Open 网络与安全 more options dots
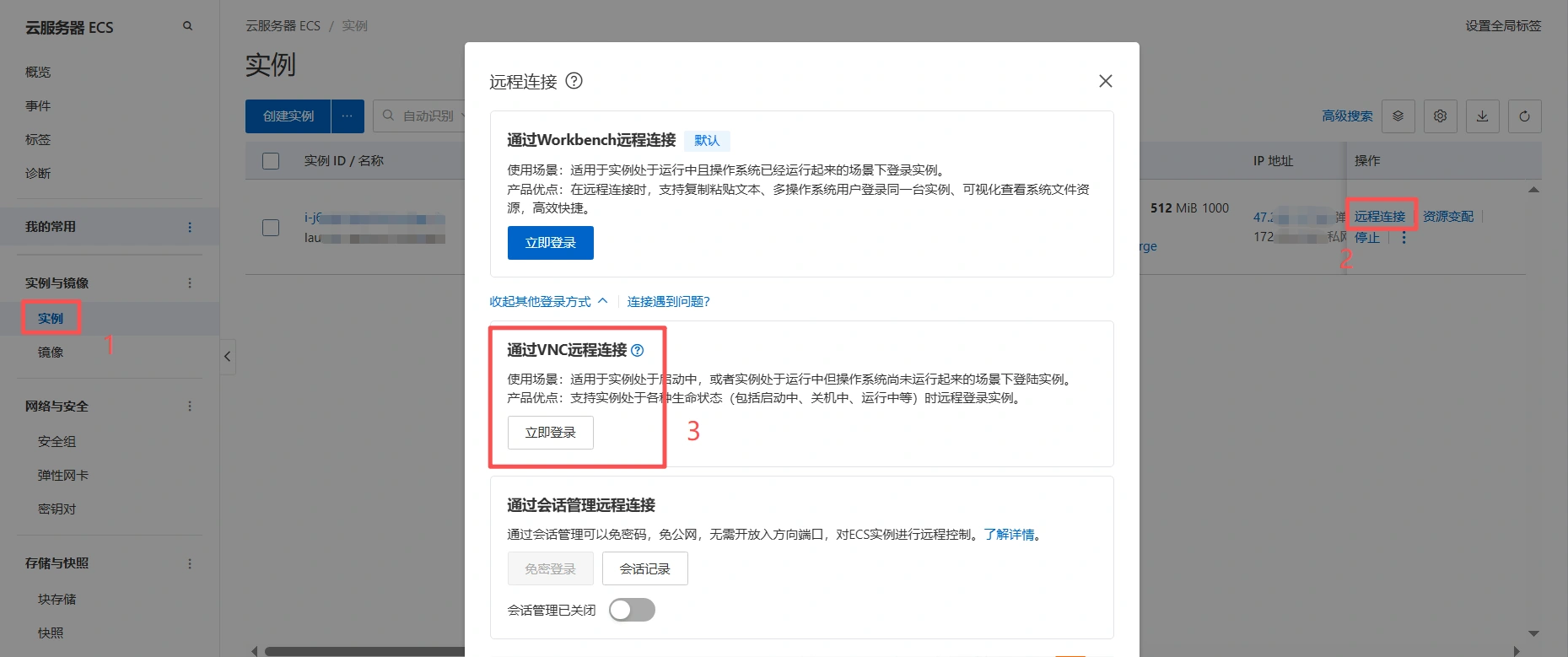This screenshot has height=657, width=1568. click(190, 407)
